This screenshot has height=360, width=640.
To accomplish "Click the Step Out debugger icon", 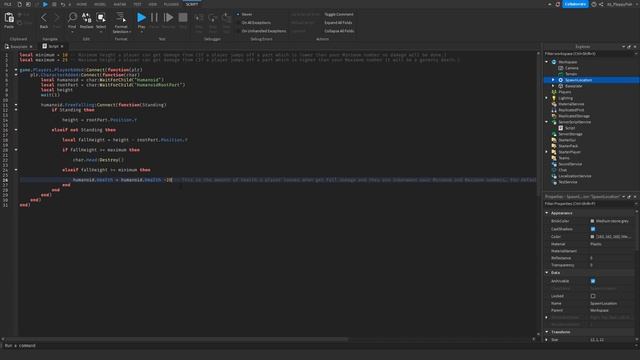I will 227,18.
